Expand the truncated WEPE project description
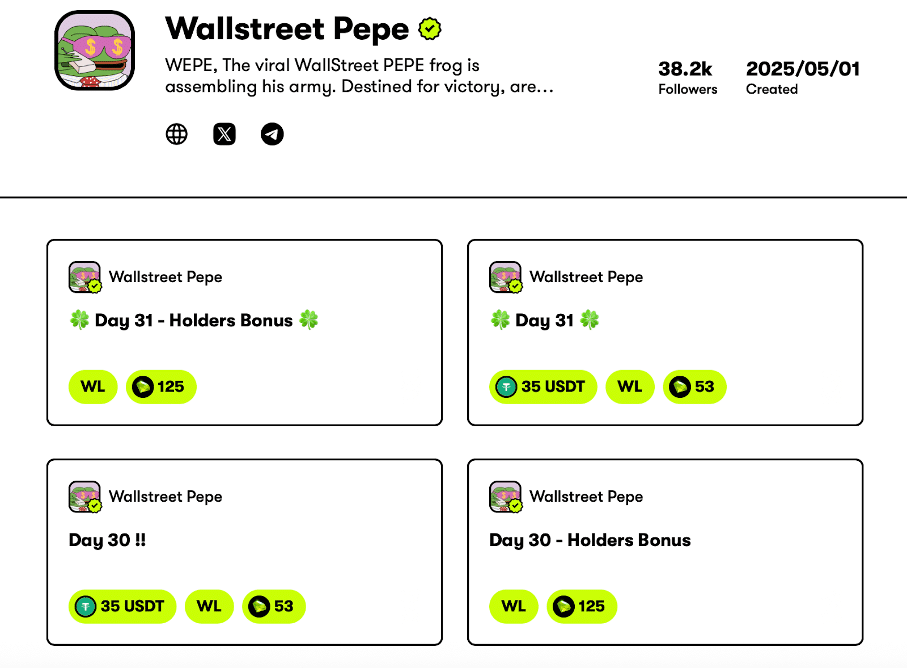Image resolution: width=908 pixels, height=668 pixels. pyautogui.click(x=360, y=76)
